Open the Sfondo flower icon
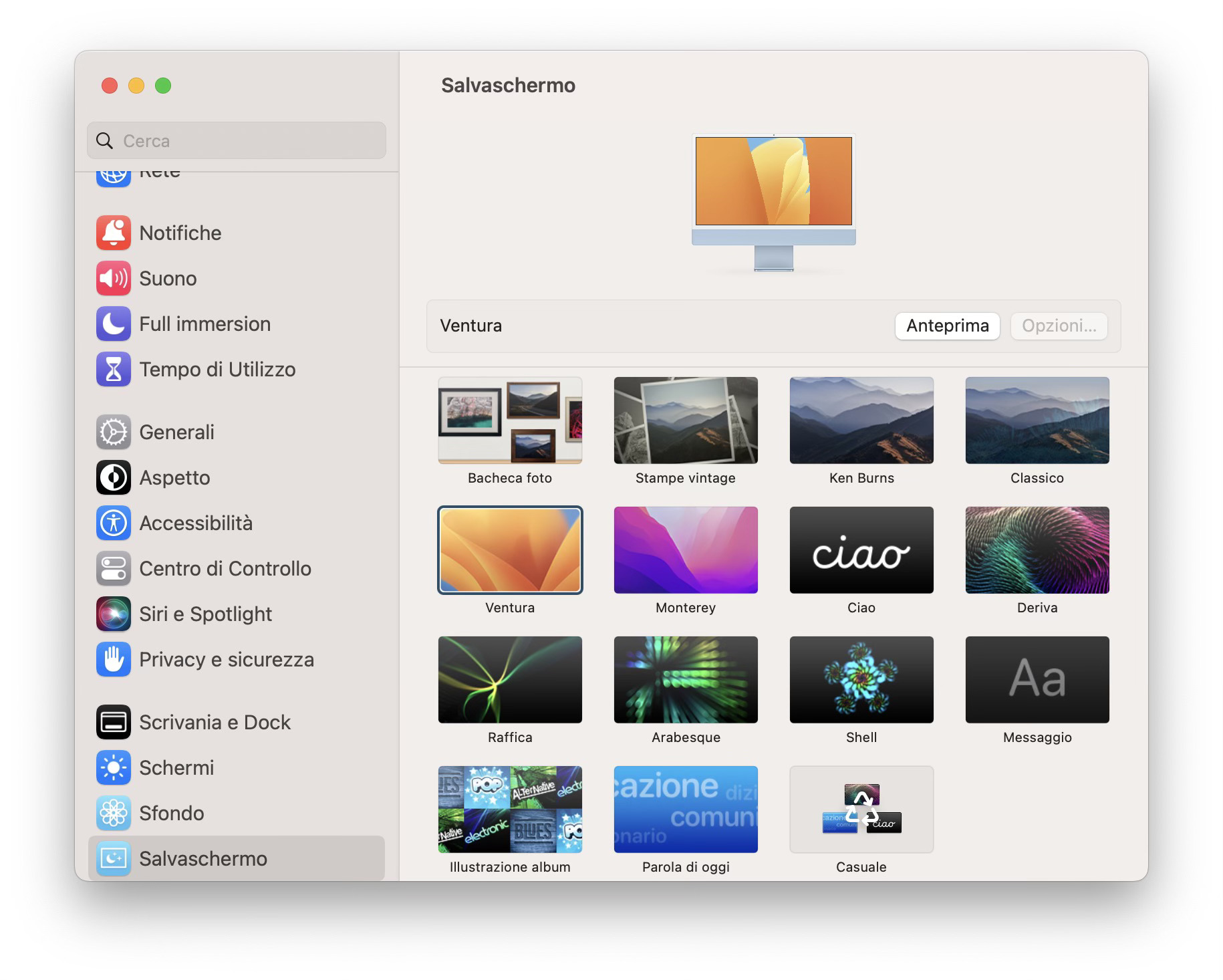Image resolution: width=1223 pixels, height=980 pixels. (x=114, y=814)
